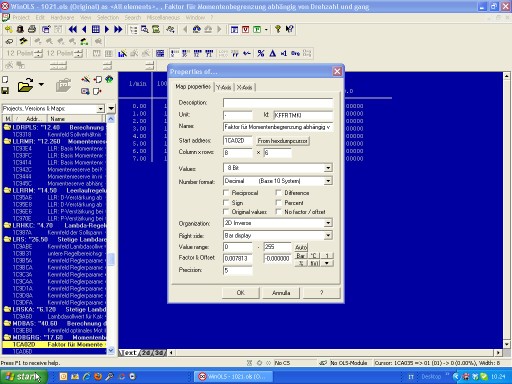The height and width of the screenshot is (384, 512).
Task: Go to previous map with left arrow
Action: point(84,29)
